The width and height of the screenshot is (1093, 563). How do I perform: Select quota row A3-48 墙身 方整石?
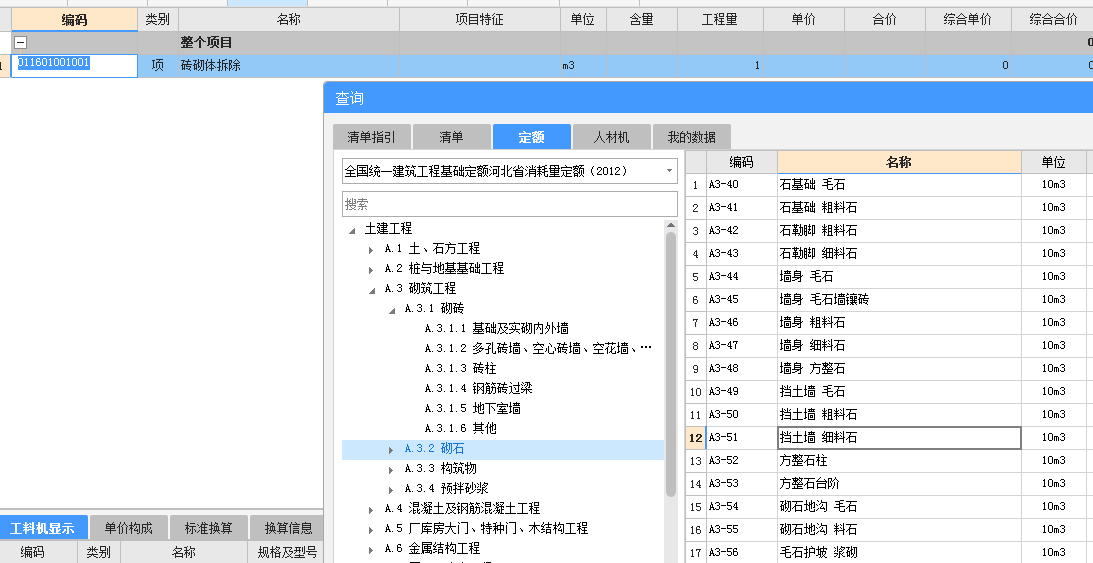(x=889, y=369)
